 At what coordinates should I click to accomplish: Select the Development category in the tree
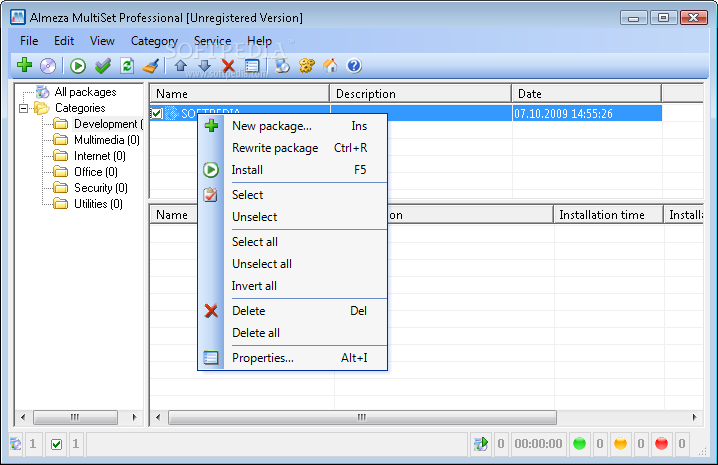108,124
